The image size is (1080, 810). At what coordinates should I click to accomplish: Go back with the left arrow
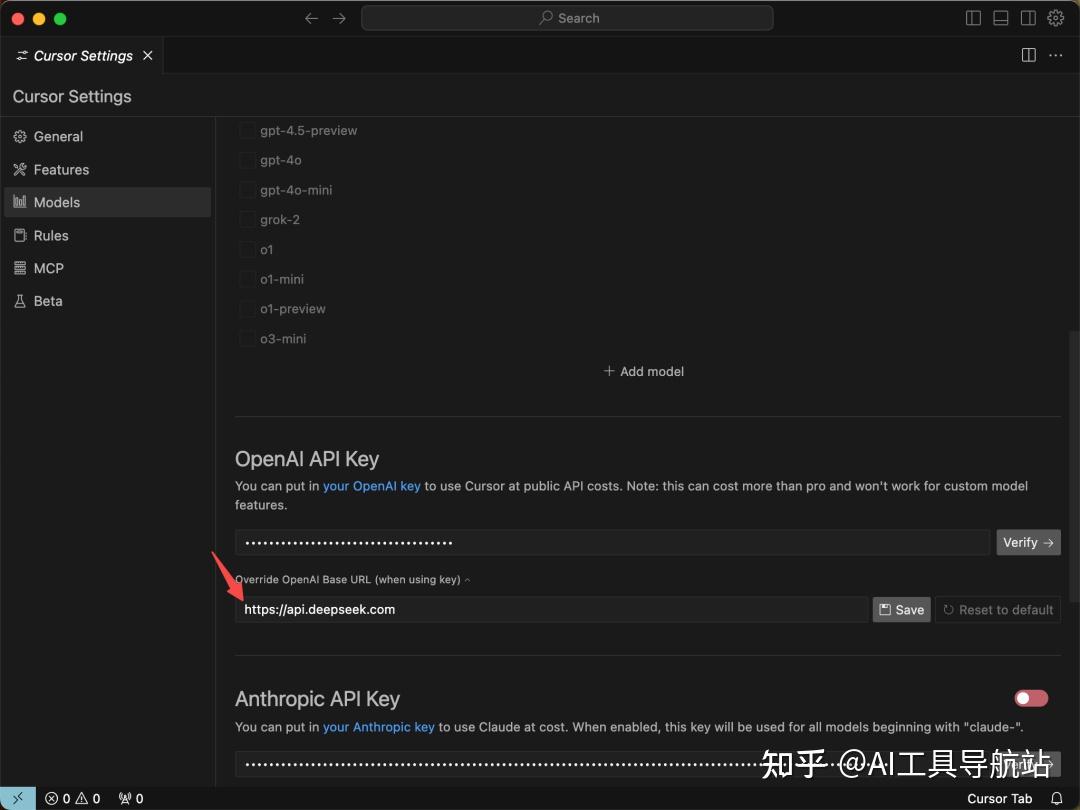[311, 19]
